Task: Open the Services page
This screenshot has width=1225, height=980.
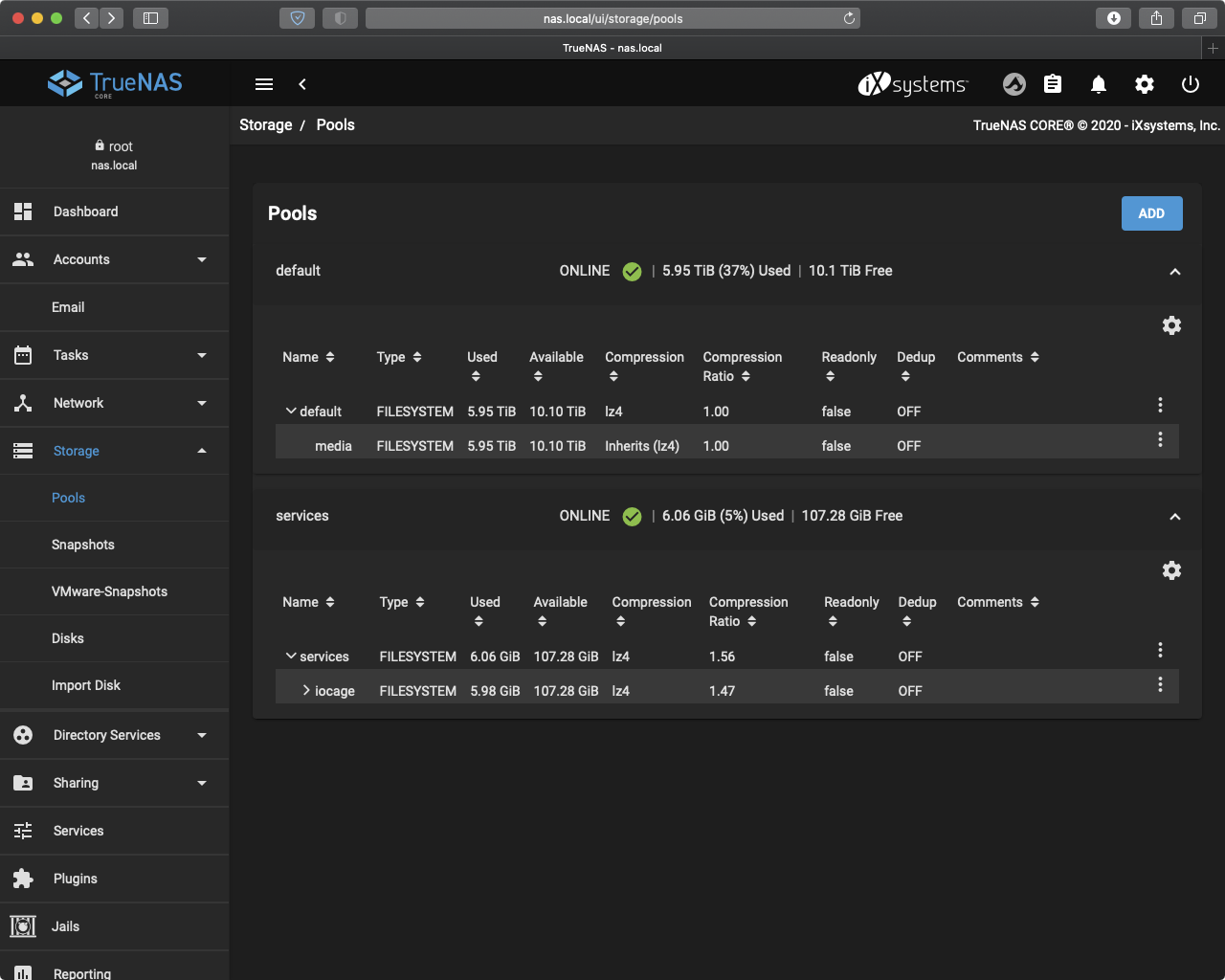Action: (x=115, y=831)
